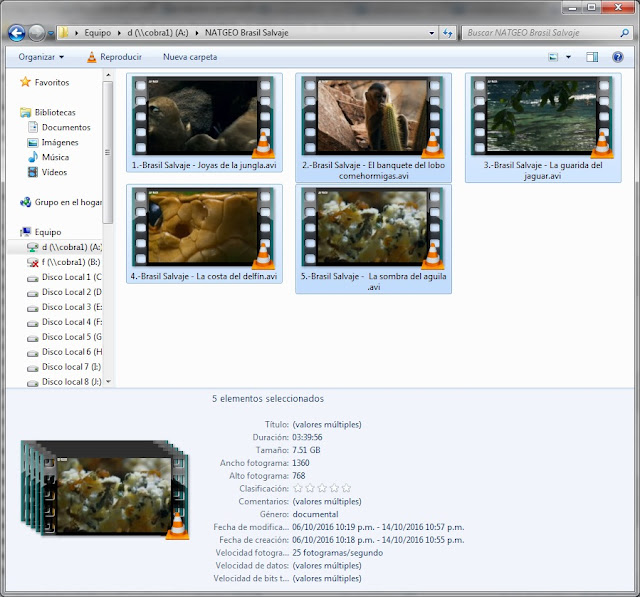The height and width of the screenshot is (597, 640).
Task: Click the search magnifier icon
Action: [x=624, y=33]
